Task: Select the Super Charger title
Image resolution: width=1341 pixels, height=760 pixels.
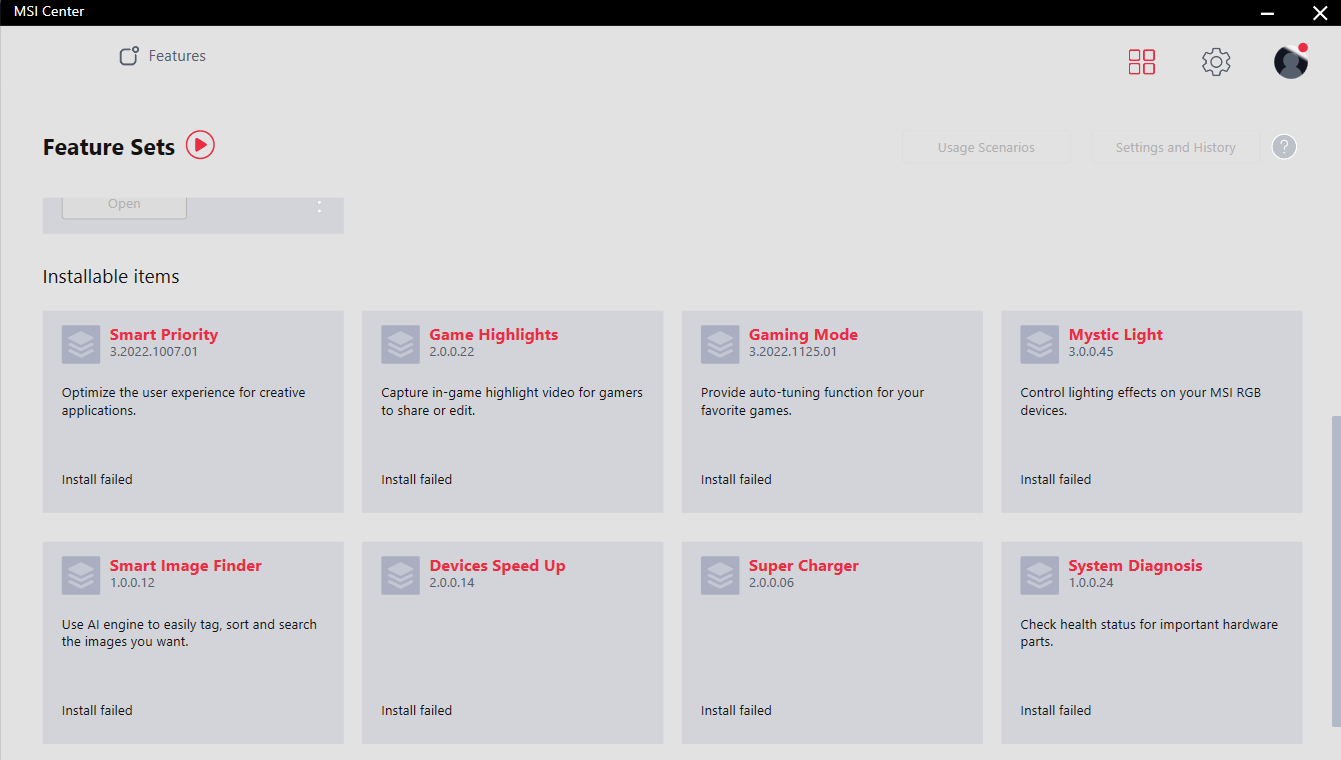Action: tap(804, 566)
